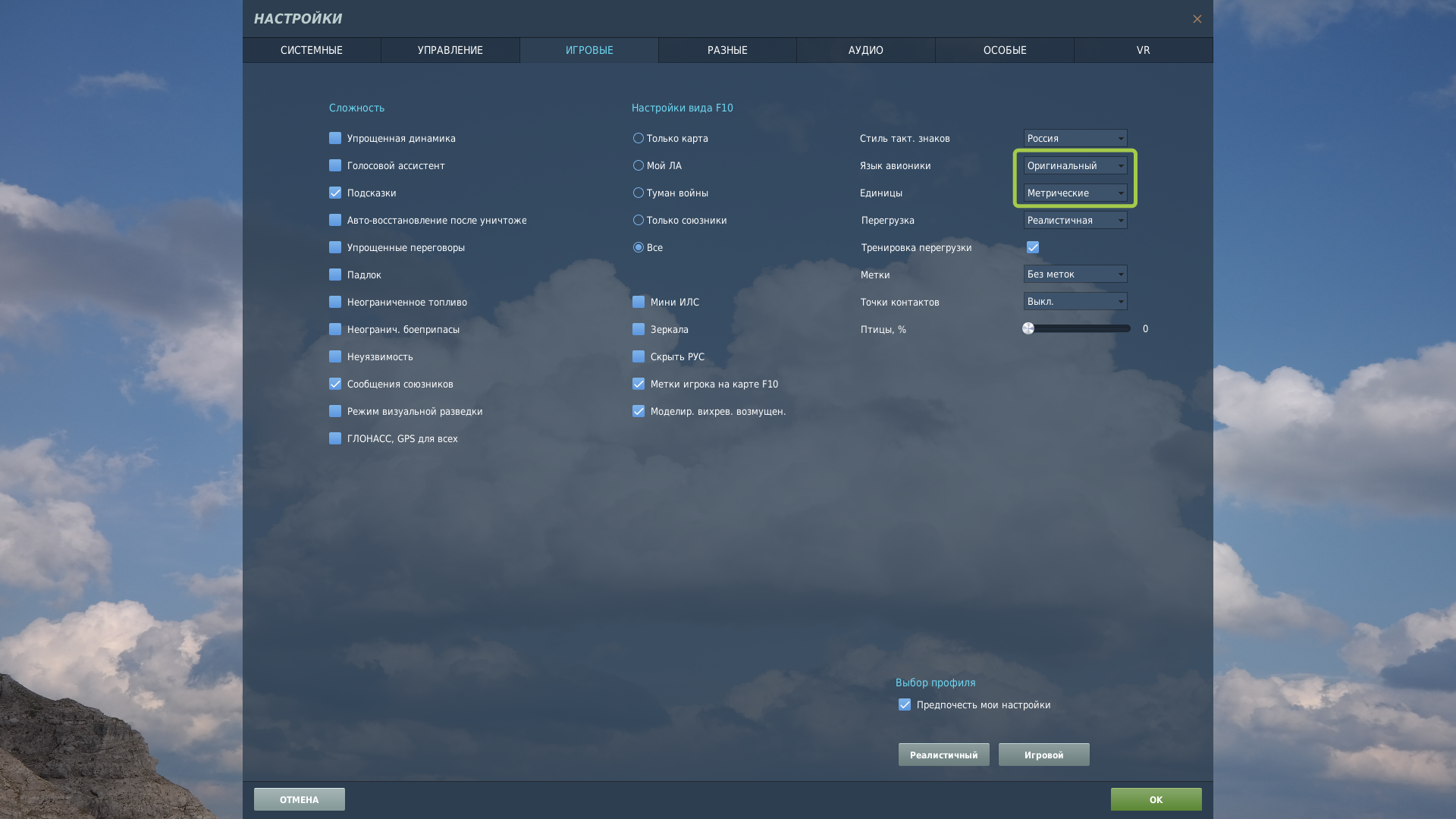Open Стиль такт. знаков dropdown
Image resolution: width=1456 pixels, height=819 pixels.
[1075, 138]
